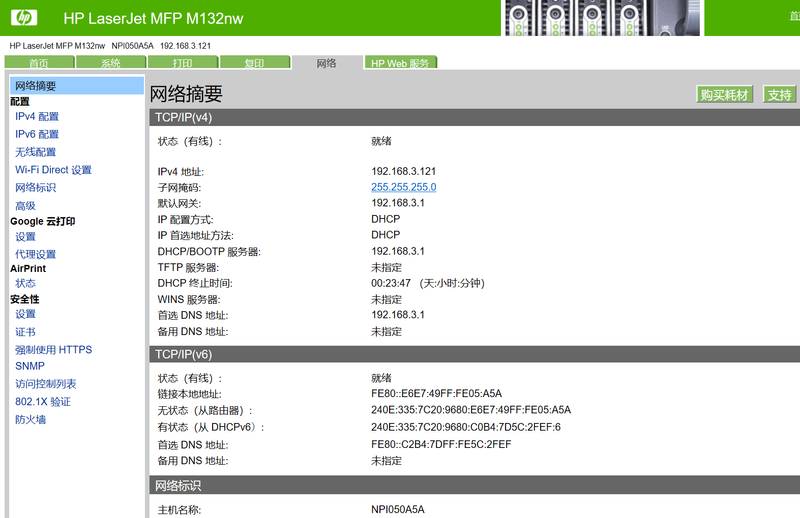
Task: Open the HP Web 服务 tab
Action: (x=399, y=63)
